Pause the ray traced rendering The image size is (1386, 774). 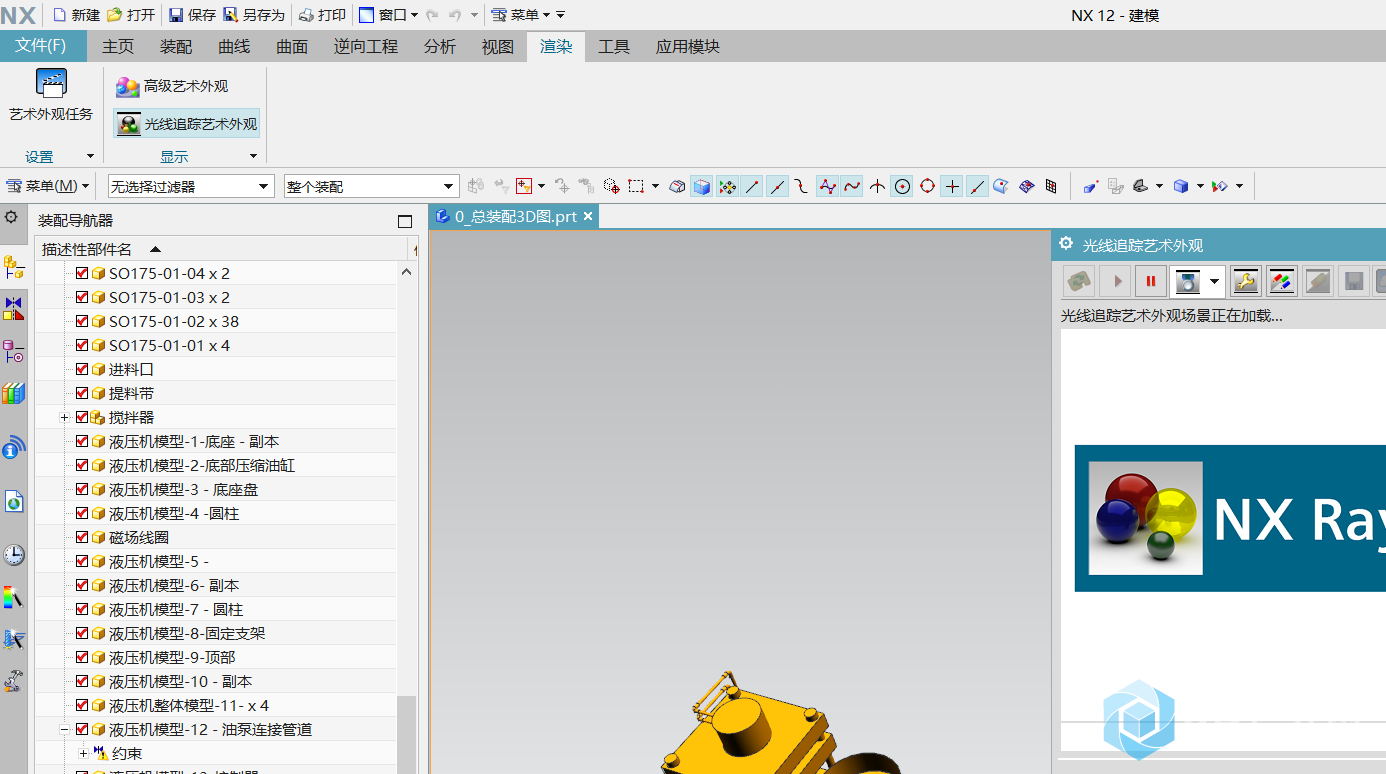click(x=1151, y=282)
